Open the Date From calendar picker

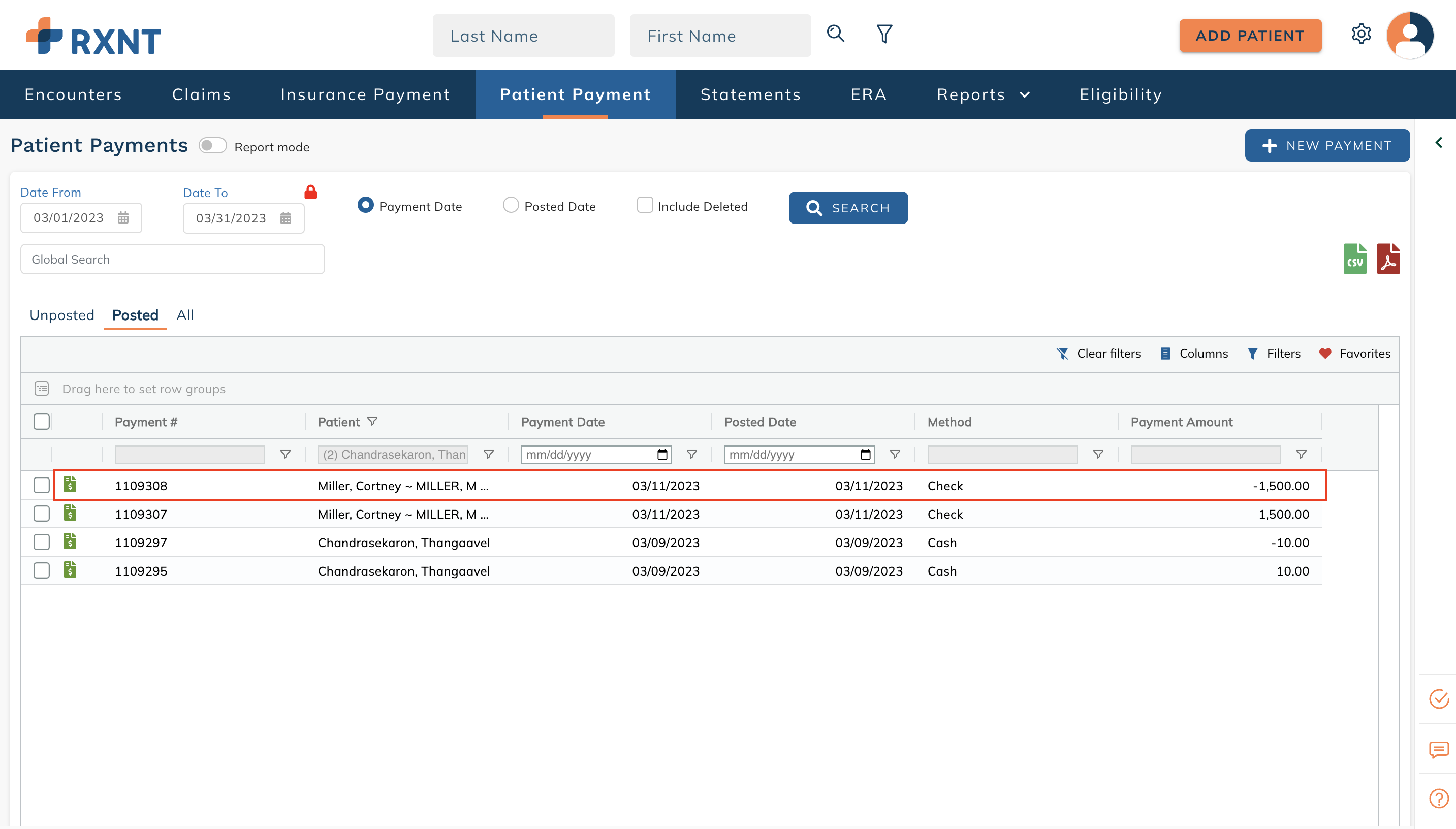124,217
